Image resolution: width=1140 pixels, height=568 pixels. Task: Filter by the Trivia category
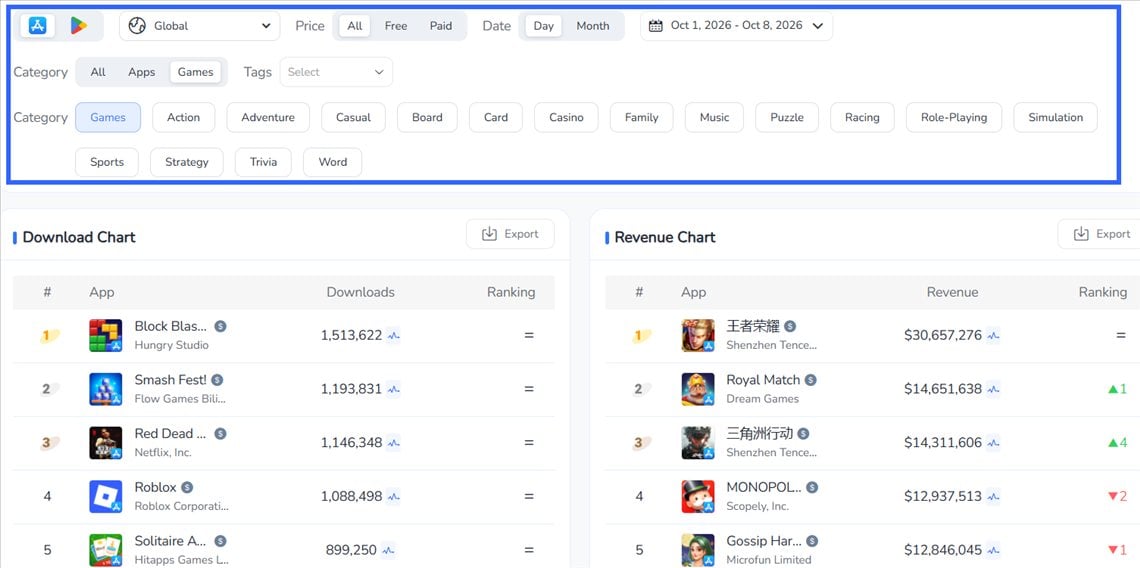tap(263, 162)
